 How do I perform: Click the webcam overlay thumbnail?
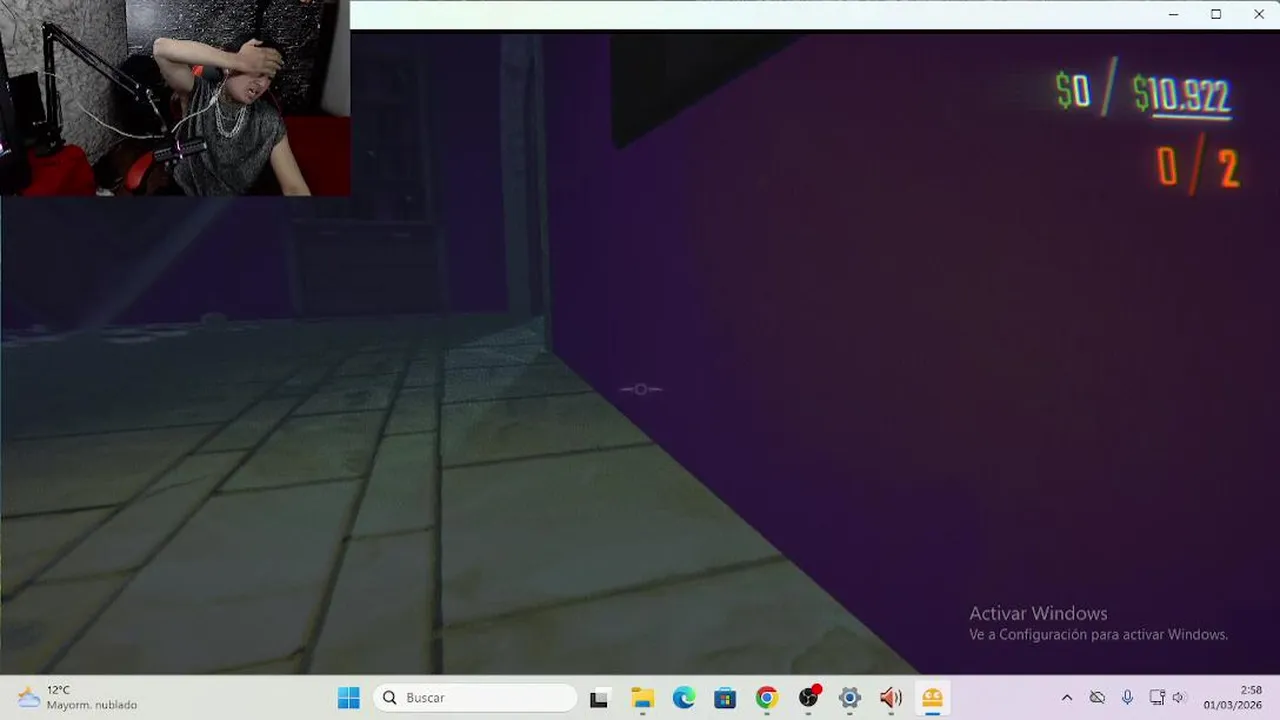[x=175, y=98]
